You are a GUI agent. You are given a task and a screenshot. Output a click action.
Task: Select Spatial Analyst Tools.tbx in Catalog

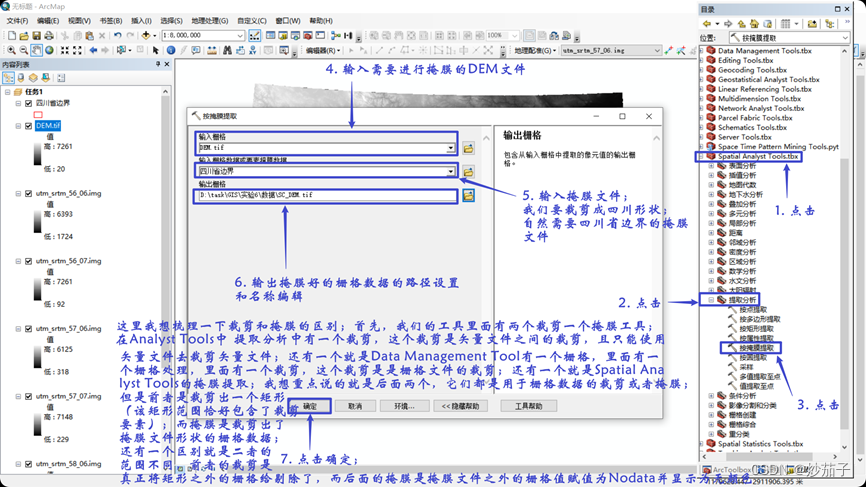click(x=758, y=156)
